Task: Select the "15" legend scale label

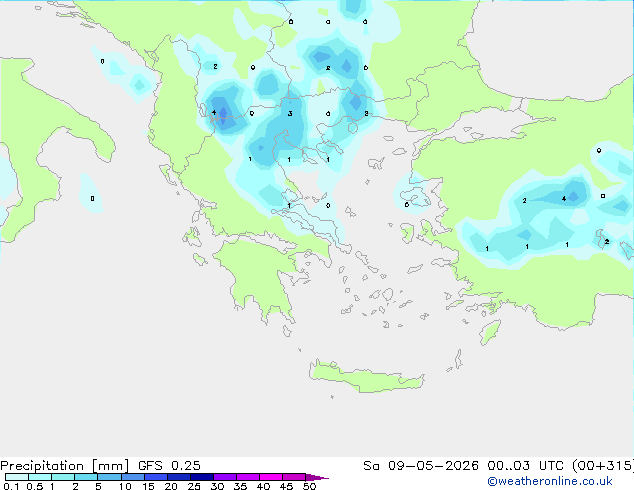Action: coord(148,486)
